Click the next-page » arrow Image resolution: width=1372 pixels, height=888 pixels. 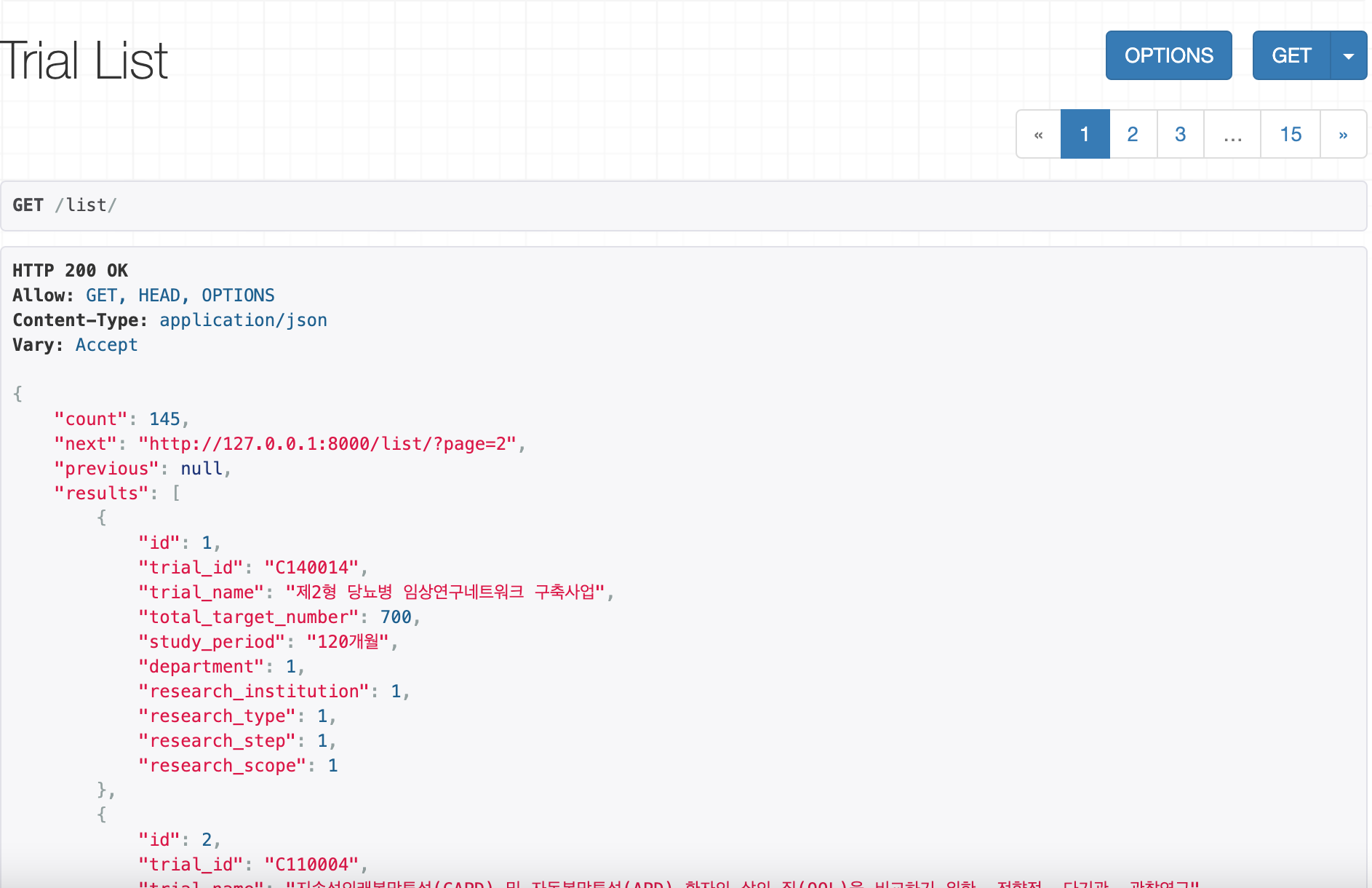[1343, 134]
